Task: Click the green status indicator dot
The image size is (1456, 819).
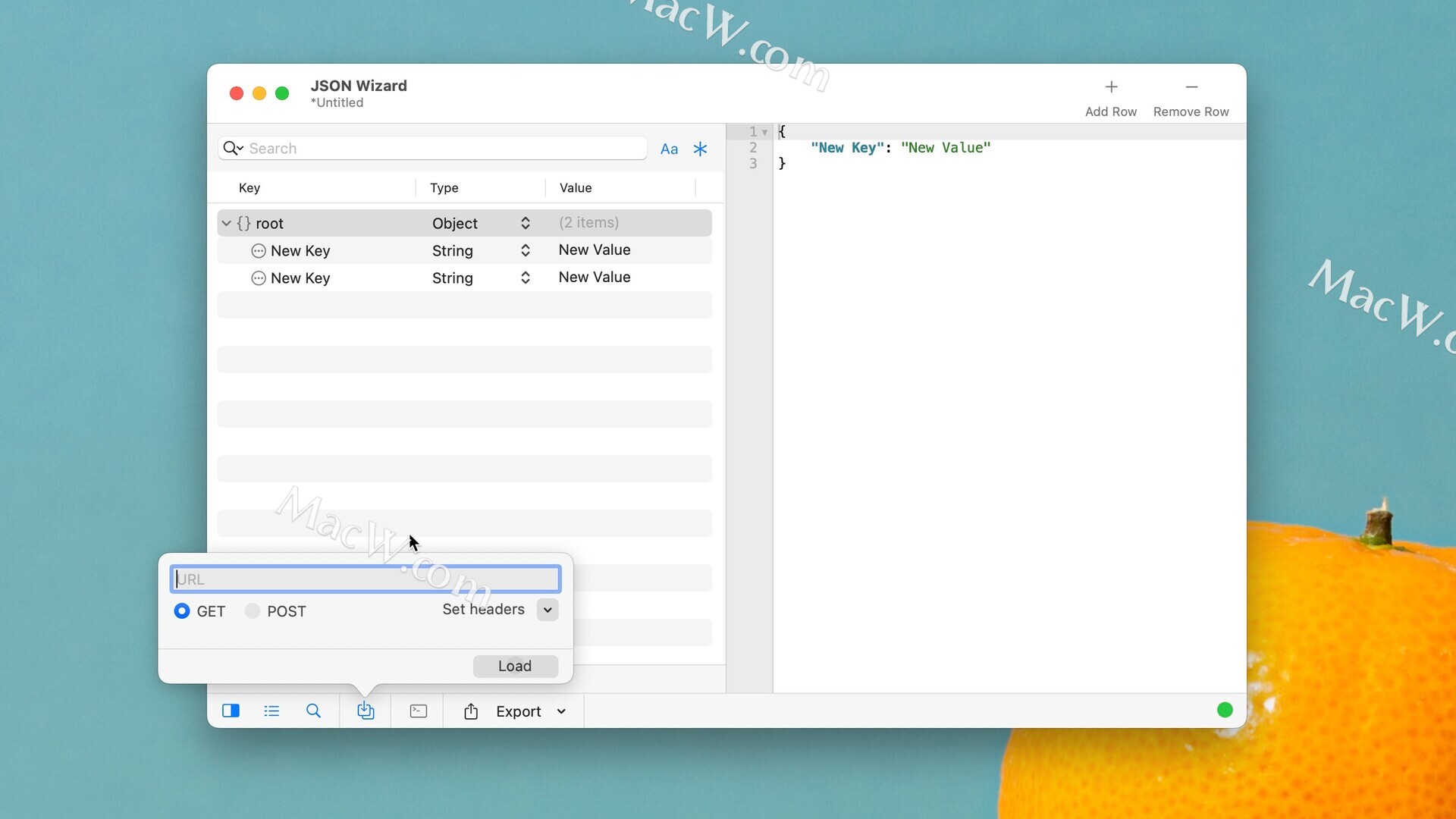Action: (1225, 710)
